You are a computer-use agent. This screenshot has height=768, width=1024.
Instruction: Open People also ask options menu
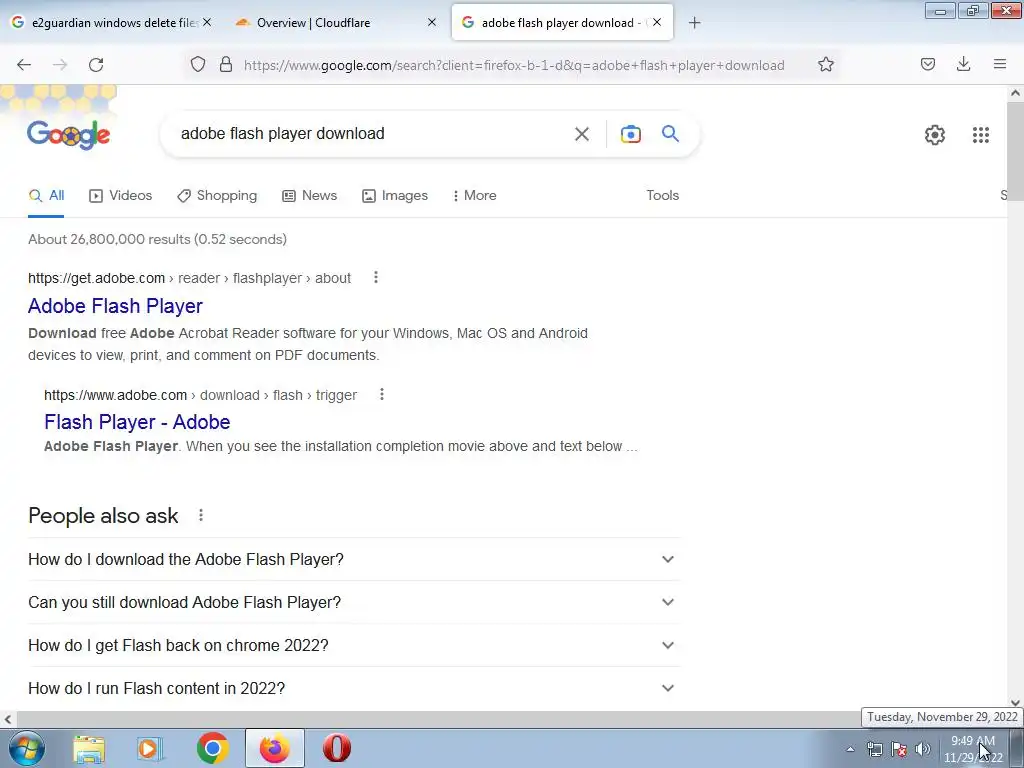(x=200, y=515)
